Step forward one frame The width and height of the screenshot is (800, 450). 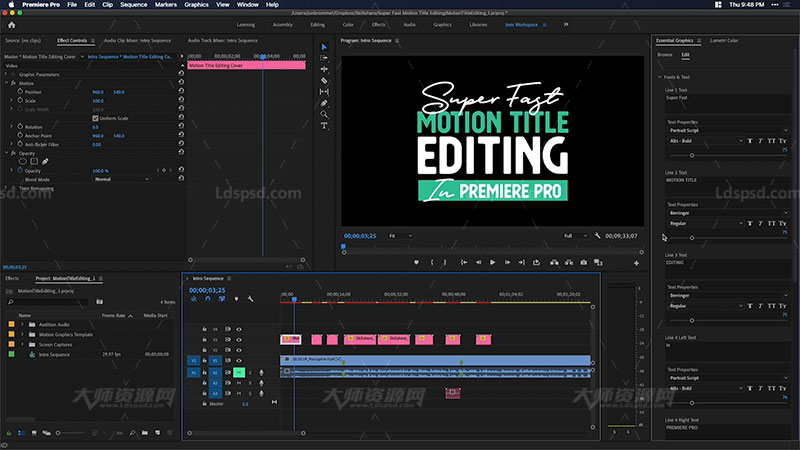pyautogui.click(x=507, y=262)
